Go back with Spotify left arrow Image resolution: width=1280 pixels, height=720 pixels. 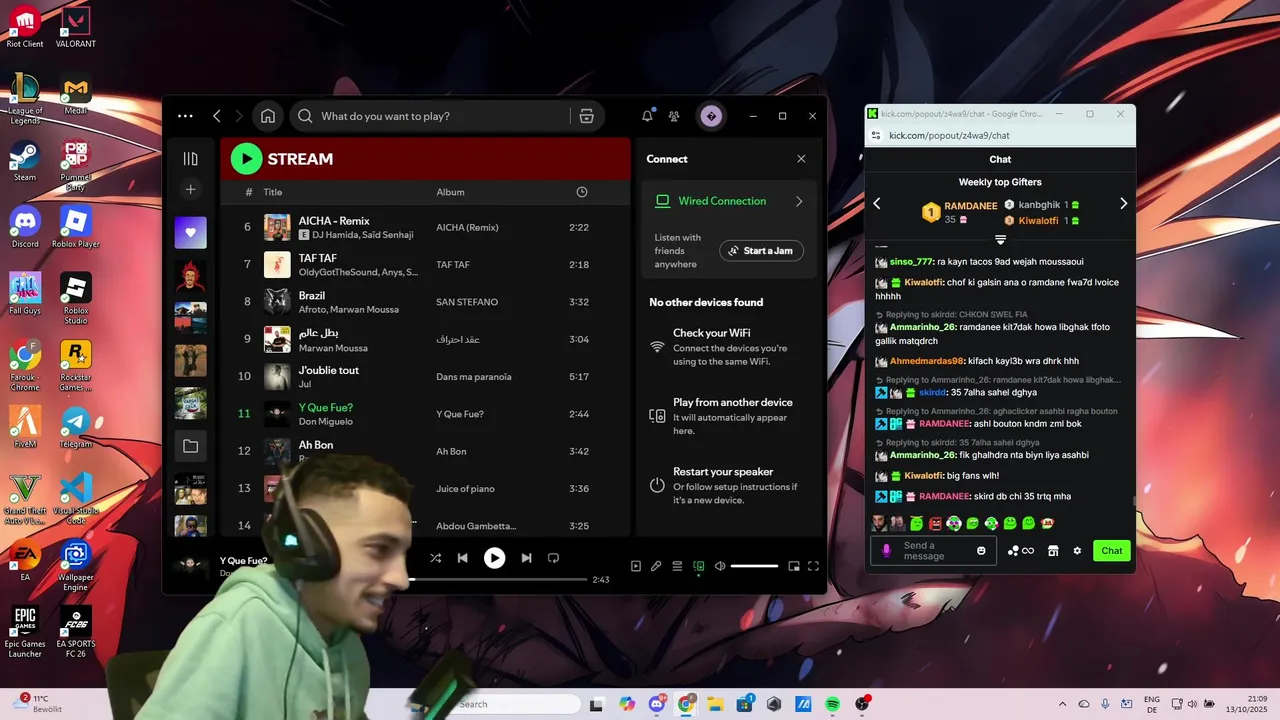(217, 116)
